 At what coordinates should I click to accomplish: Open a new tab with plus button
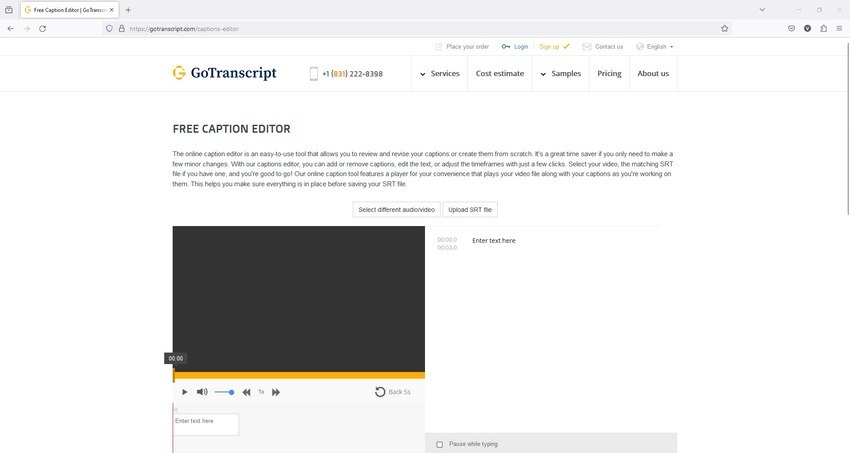click(x=128, y=10)
